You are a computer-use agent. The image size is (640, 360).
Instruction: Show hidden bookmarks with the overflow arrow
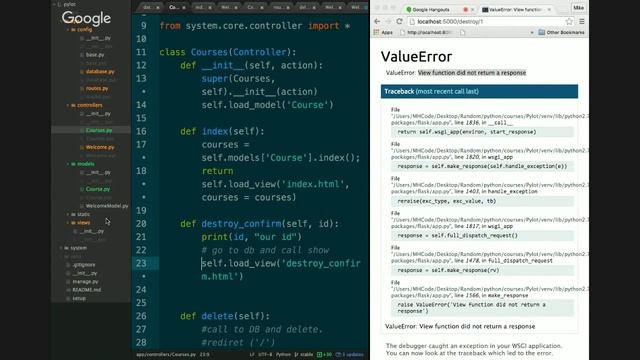pyautogui.click(x=532, y=32)
